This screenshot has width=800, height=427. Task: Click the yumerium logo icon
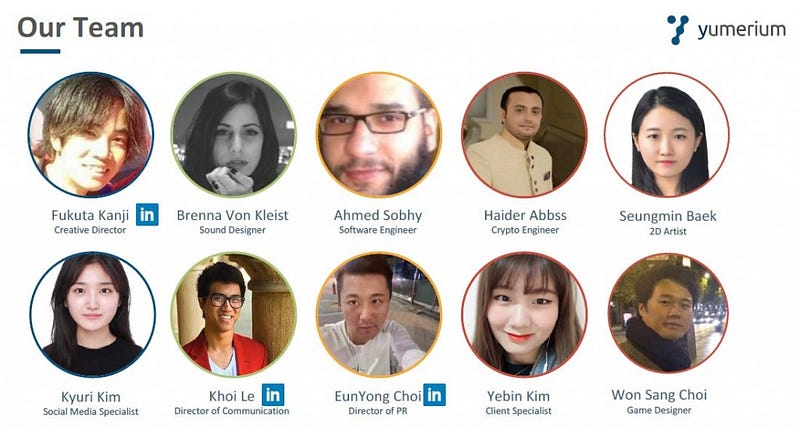coord(678,30)
